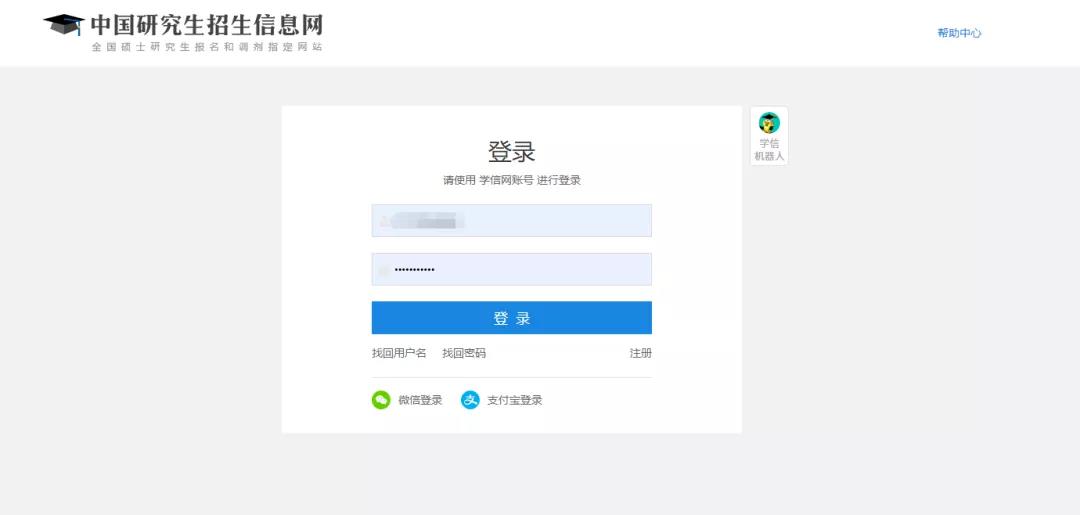The height and width of the screenshot is (515, 1080).
Task: Click the blue 登录 button
Action: (512, 317)
